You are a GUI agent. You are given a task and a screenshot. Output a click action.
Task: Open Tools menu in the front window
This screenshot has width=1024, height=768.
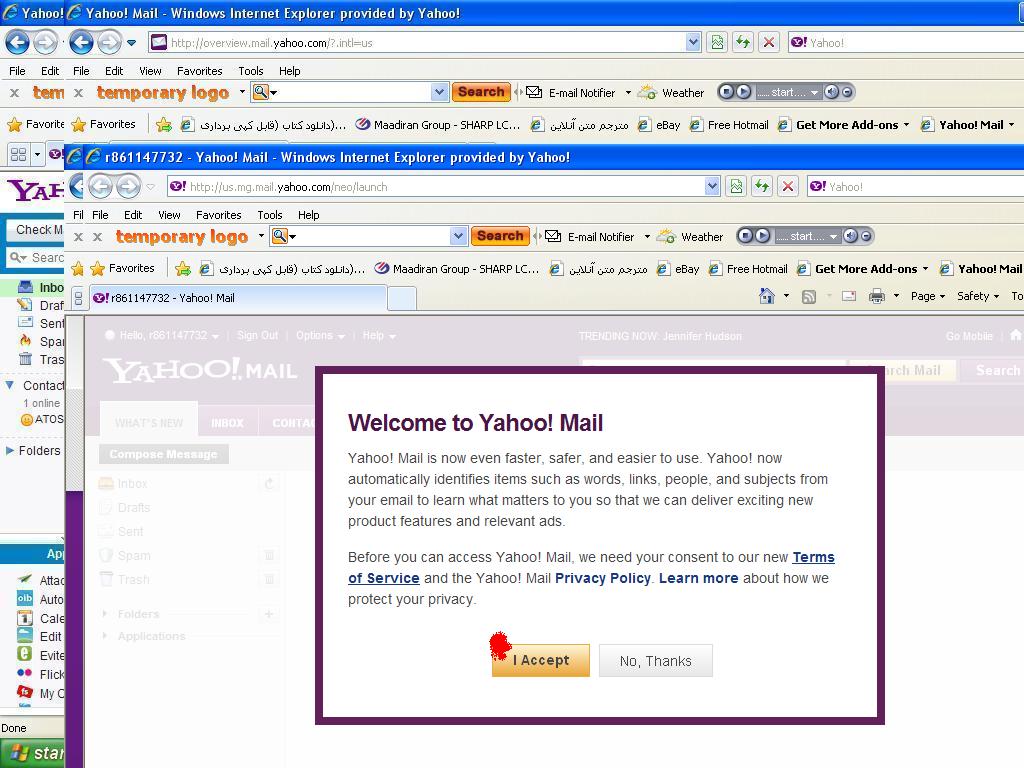(270, 215)
